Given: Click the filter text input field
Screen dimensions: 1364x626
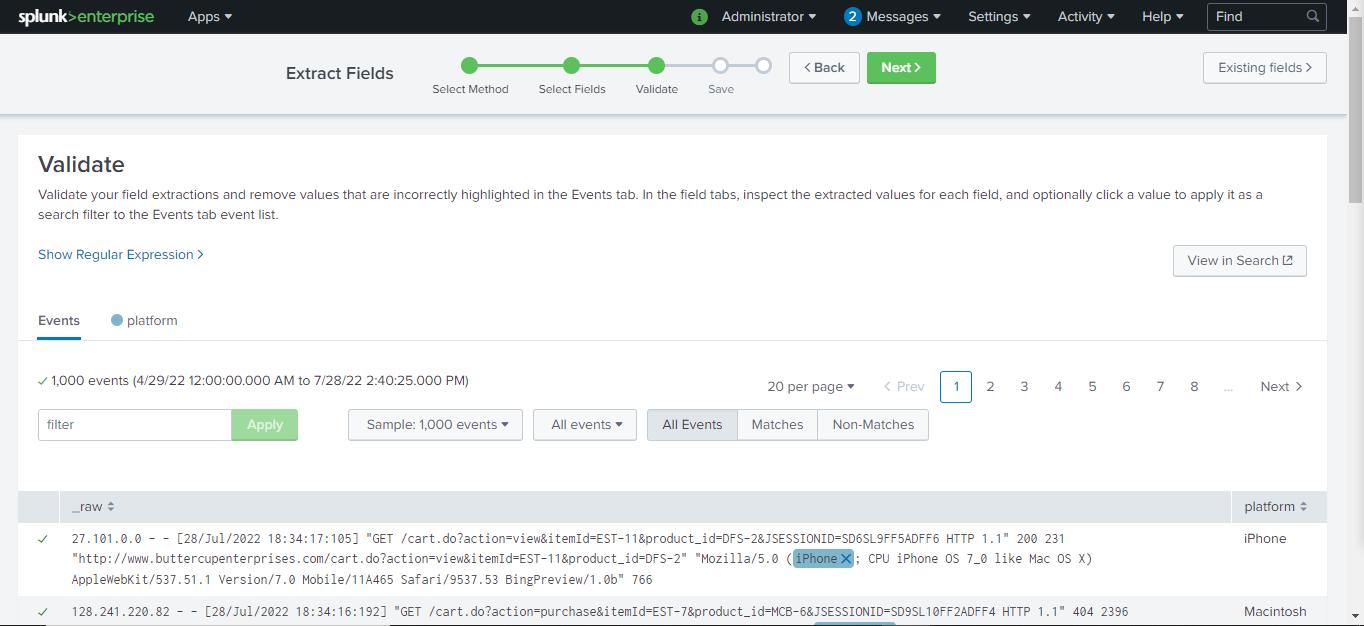Looking at the screenshot, I should [x=135, y=425].
